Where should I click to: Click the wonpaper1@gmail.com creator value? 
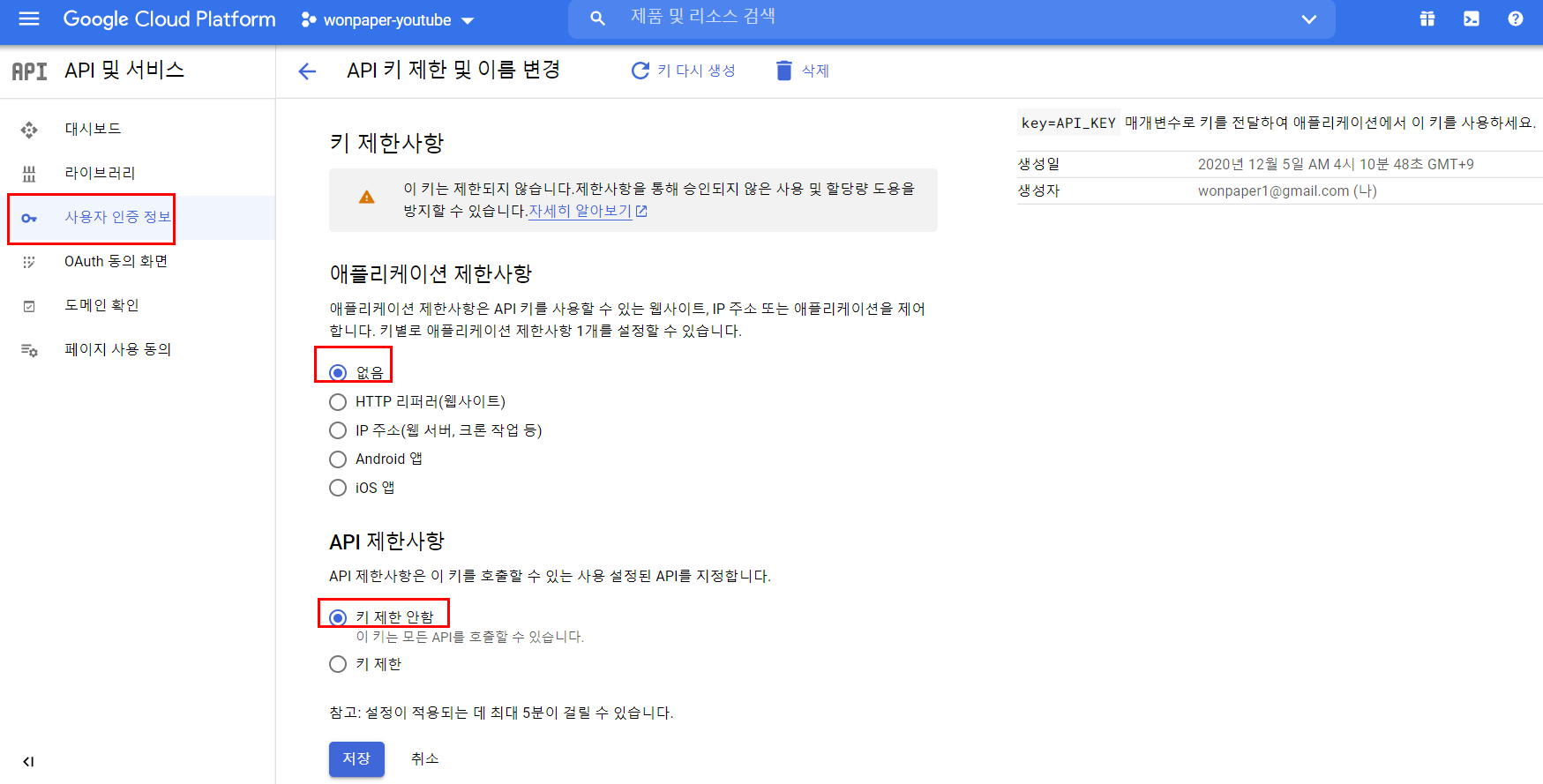click(1287, 190)
